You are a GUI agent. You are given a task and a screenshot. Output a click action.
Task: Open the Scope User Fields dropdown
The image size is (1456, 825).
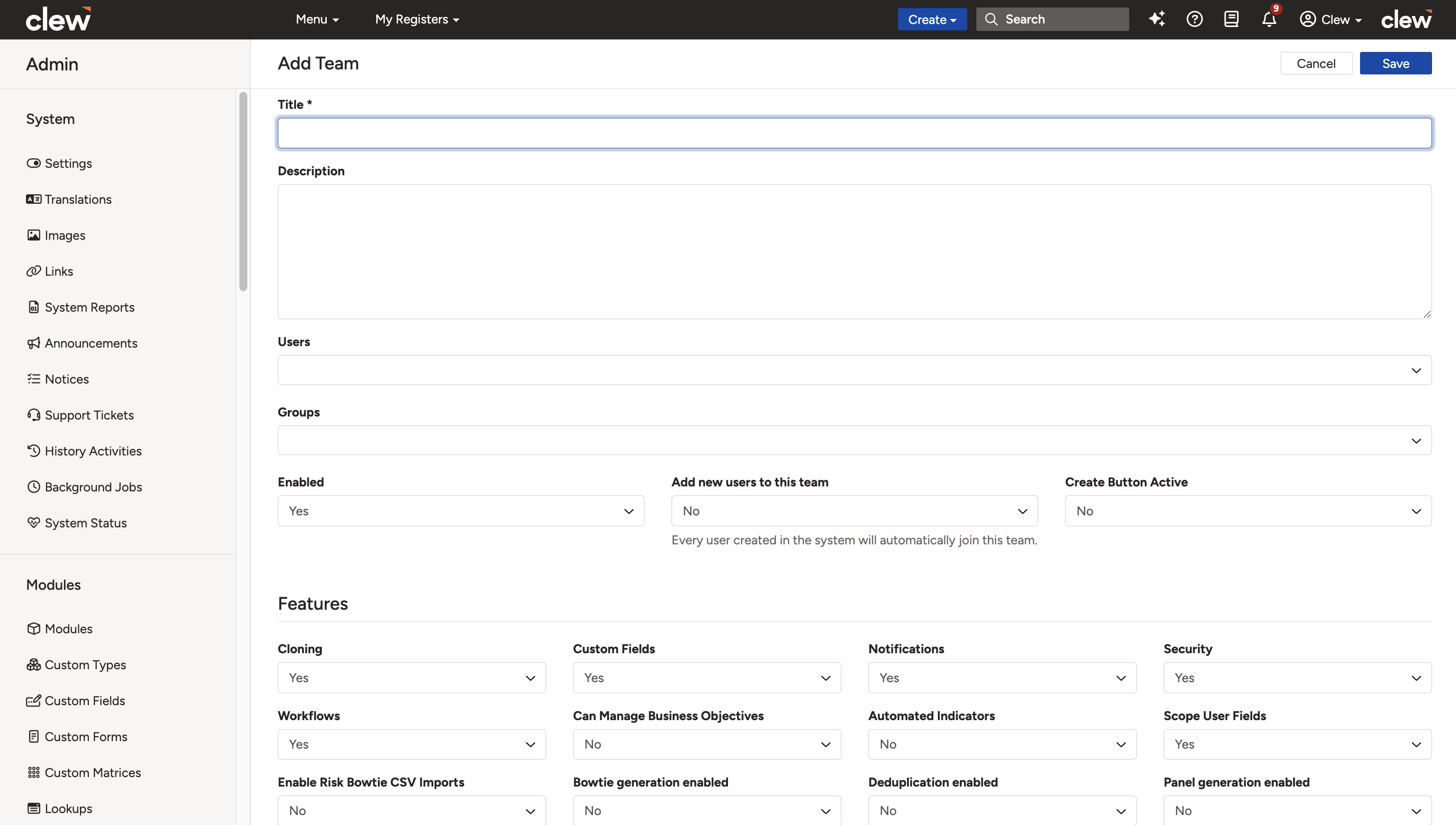pyautogui.click(x=1297, y=745)
